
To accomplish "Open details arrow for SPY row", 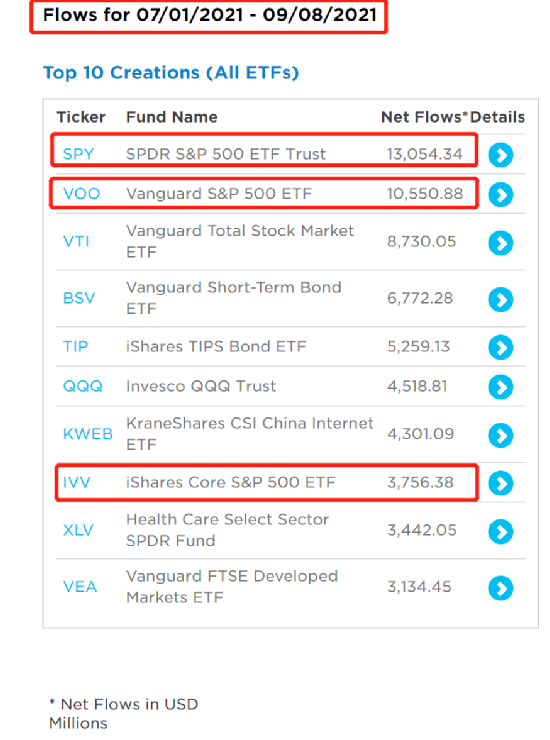I will click(x=500, y=155).
